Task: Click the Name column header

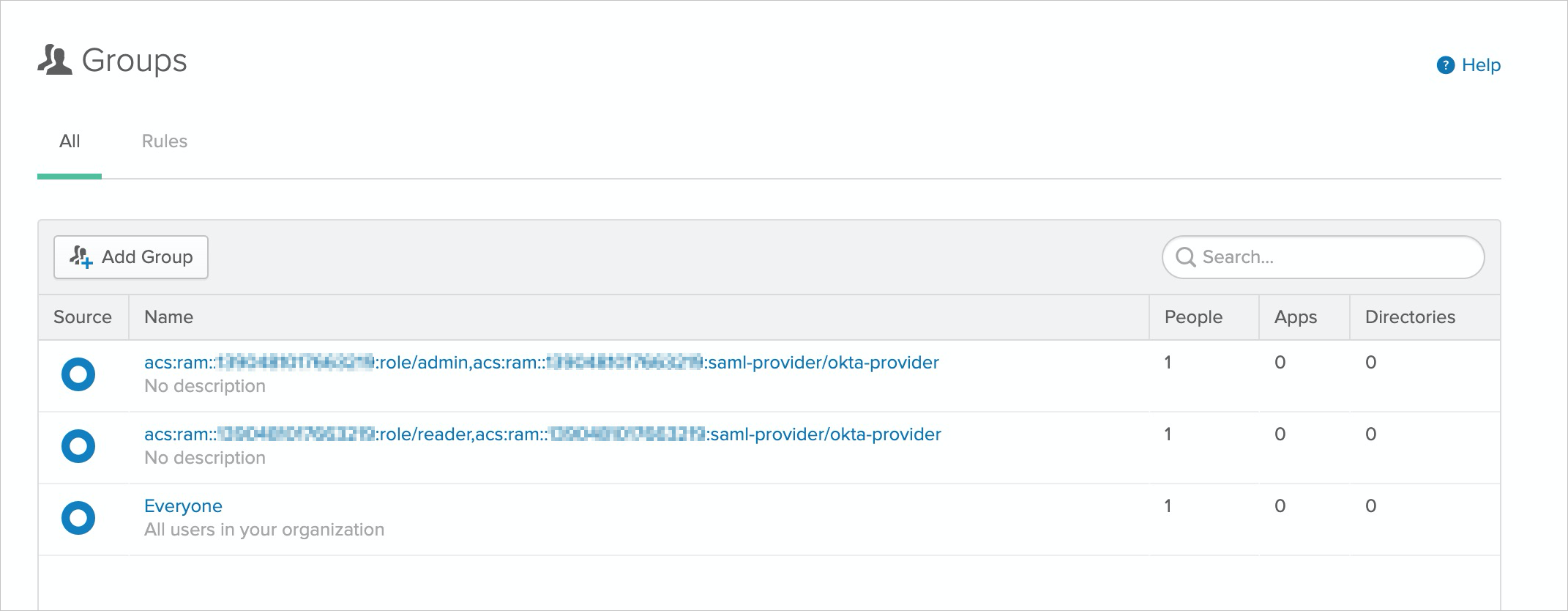Action: point(168,317)
